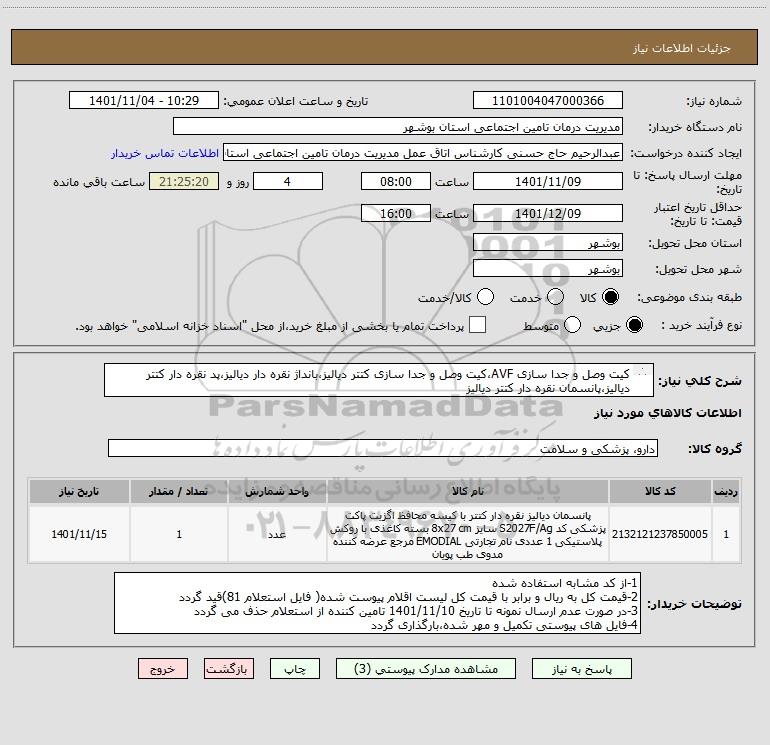Click the buyer organization name field
This screenshot has height=745, width=770.
398,127
